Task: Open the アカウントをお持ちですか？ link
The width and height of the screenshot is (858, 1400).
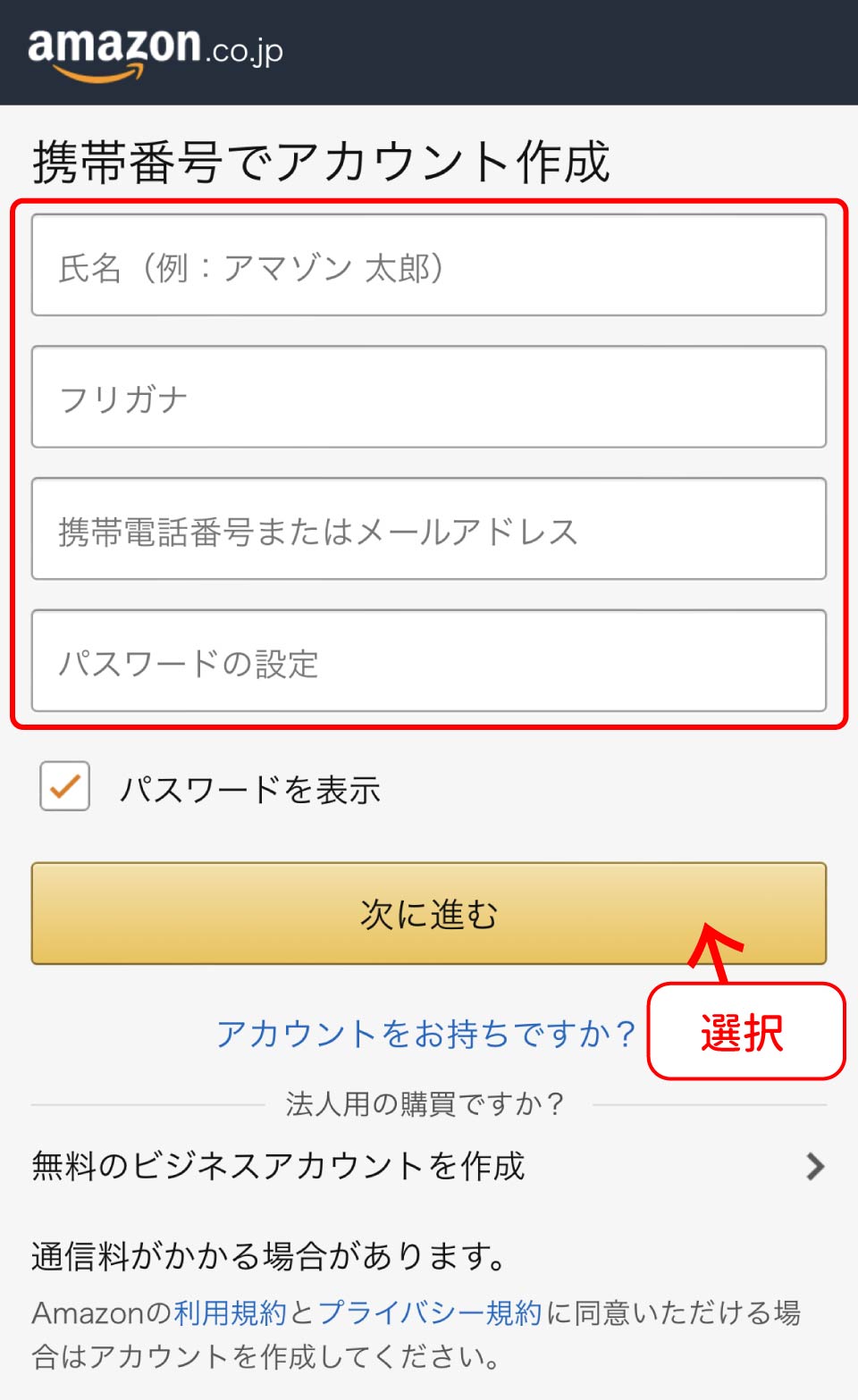Action: click(425, 1034)
